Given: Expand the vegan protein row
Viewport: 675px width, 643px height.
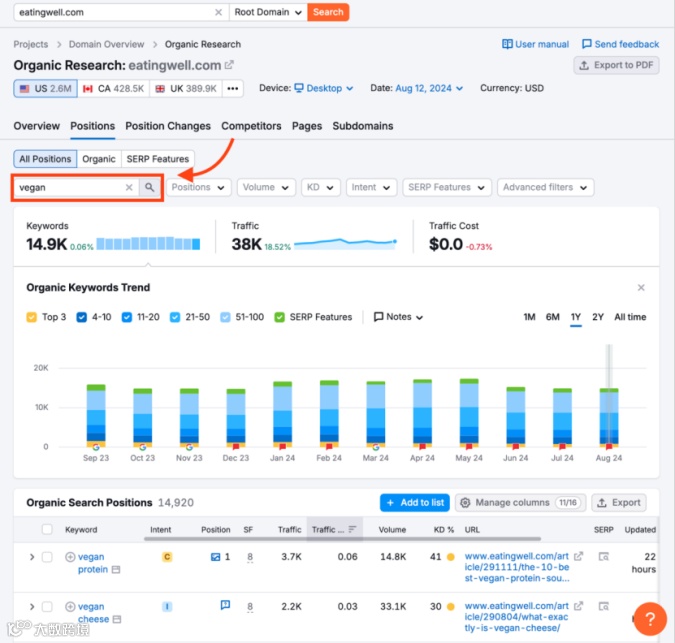Looking at the screenshot, I should [32, 557].
